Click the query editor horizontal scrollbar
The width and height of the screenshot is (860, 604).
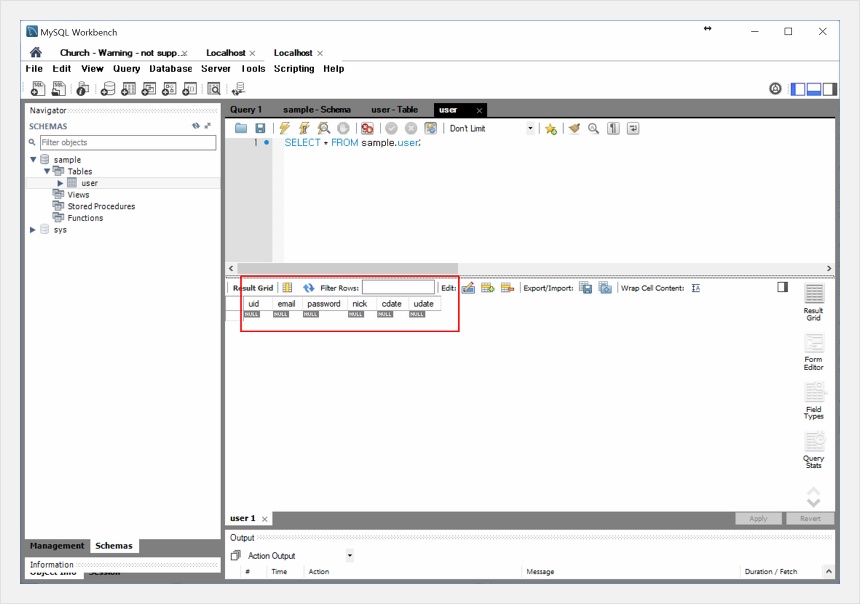347,268
